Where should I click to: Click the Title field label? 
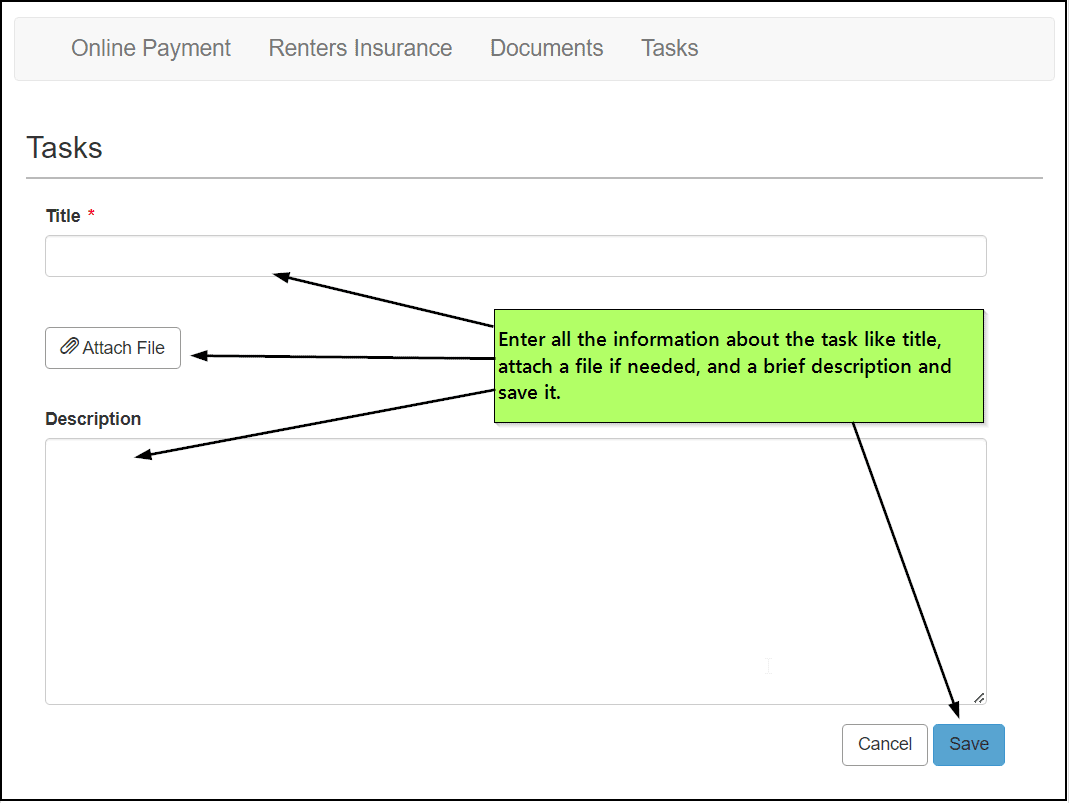(x=63, y=216)
